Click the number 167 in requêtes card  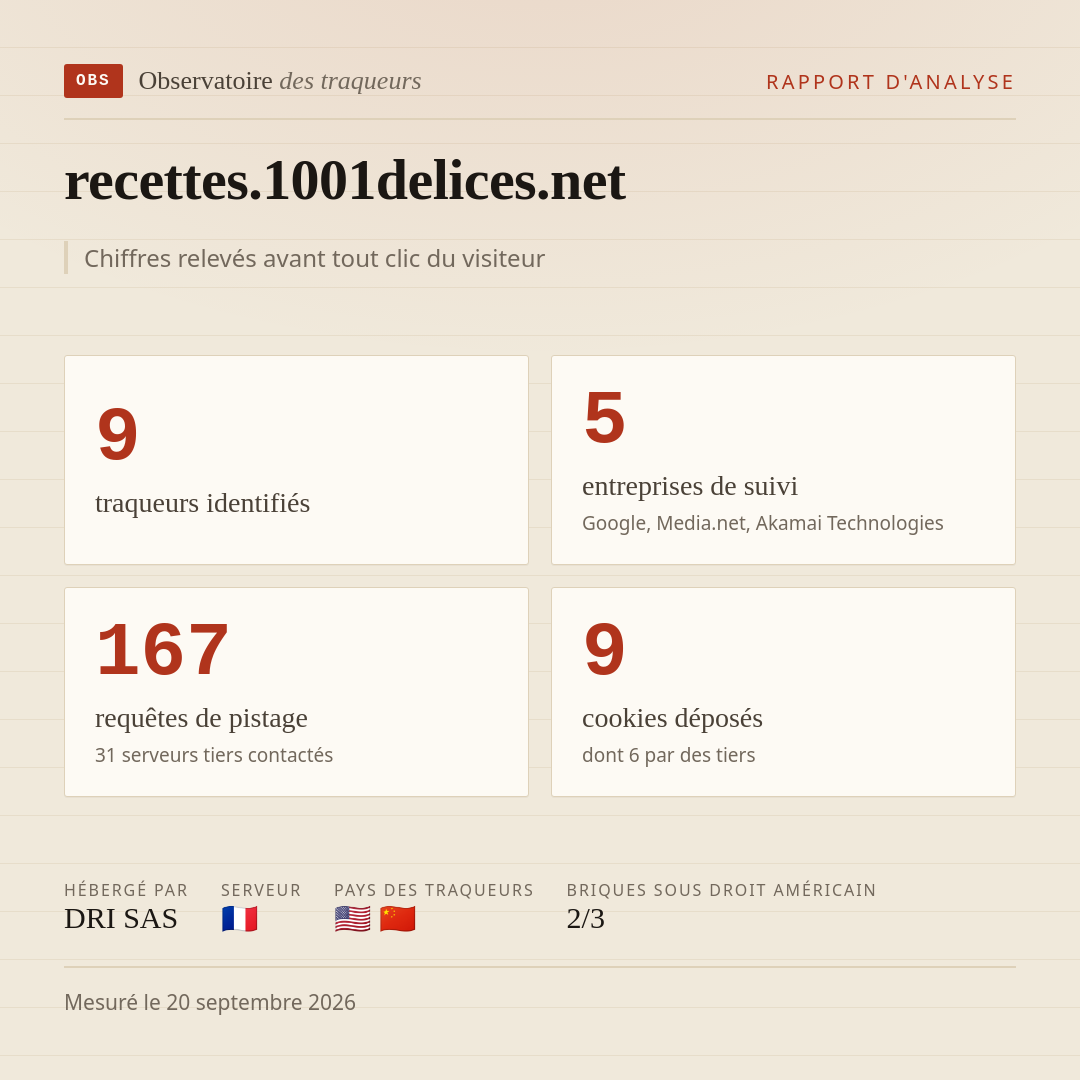[x=163, y=650]
